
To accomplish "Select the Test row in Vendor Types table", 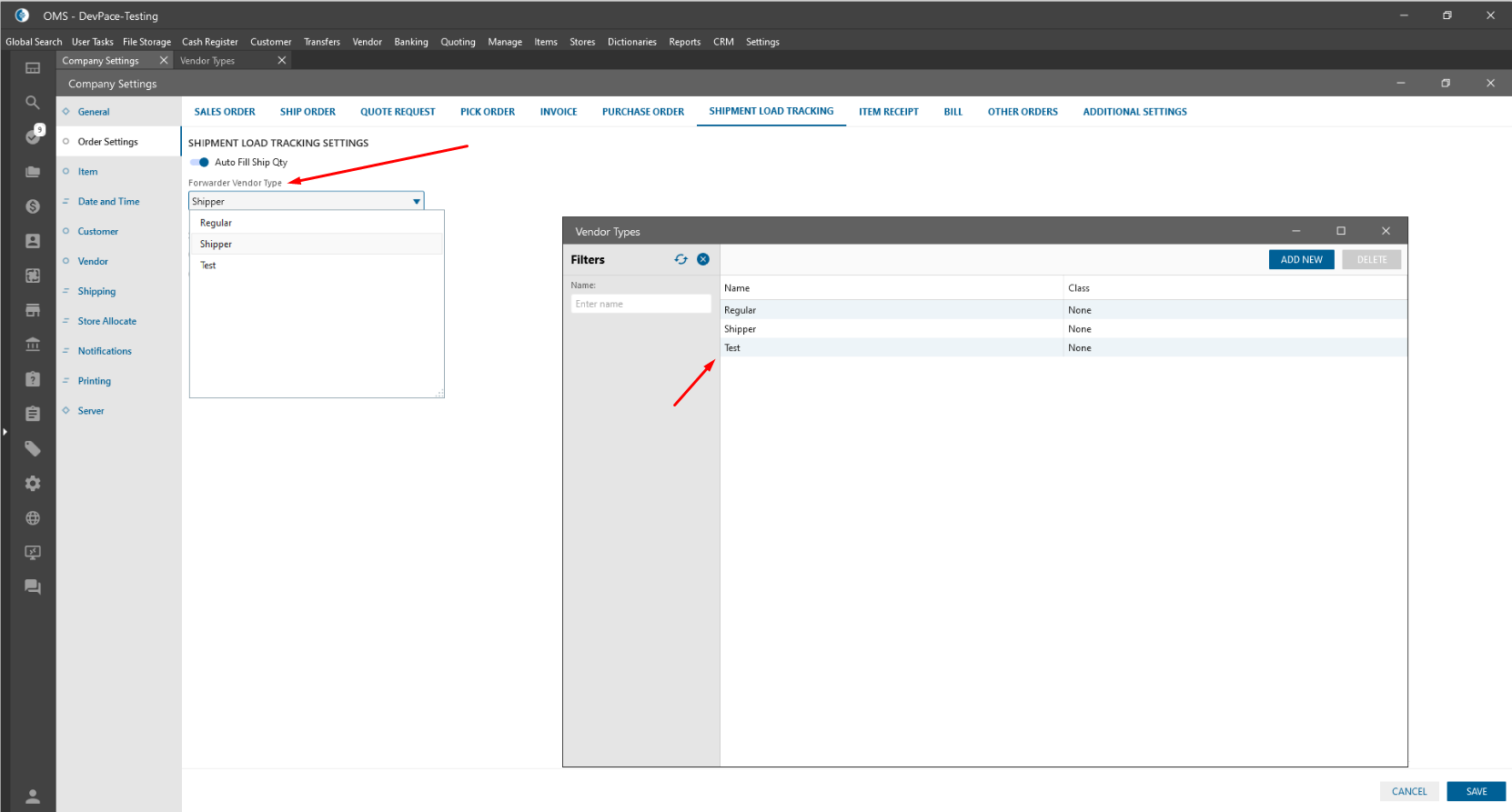I will pyautogui.click(x=1063, y=348).
